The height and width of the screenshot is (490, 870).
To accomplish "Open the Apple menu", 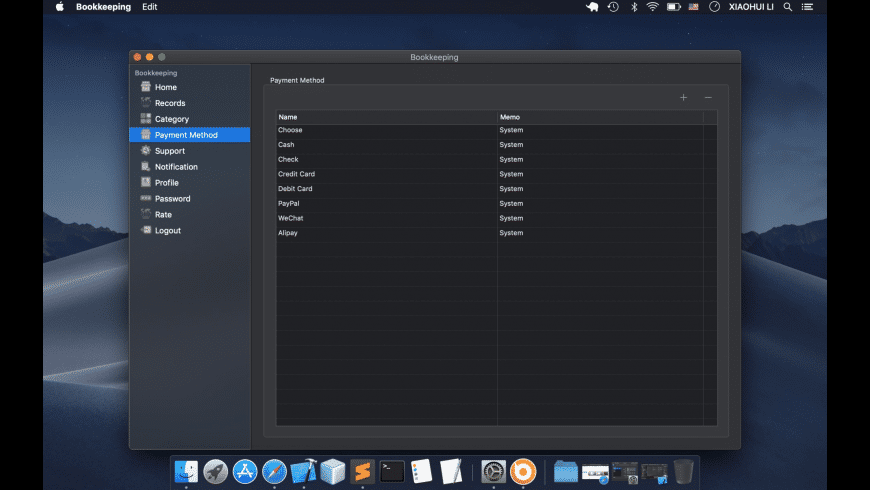I will click(59, 7).
